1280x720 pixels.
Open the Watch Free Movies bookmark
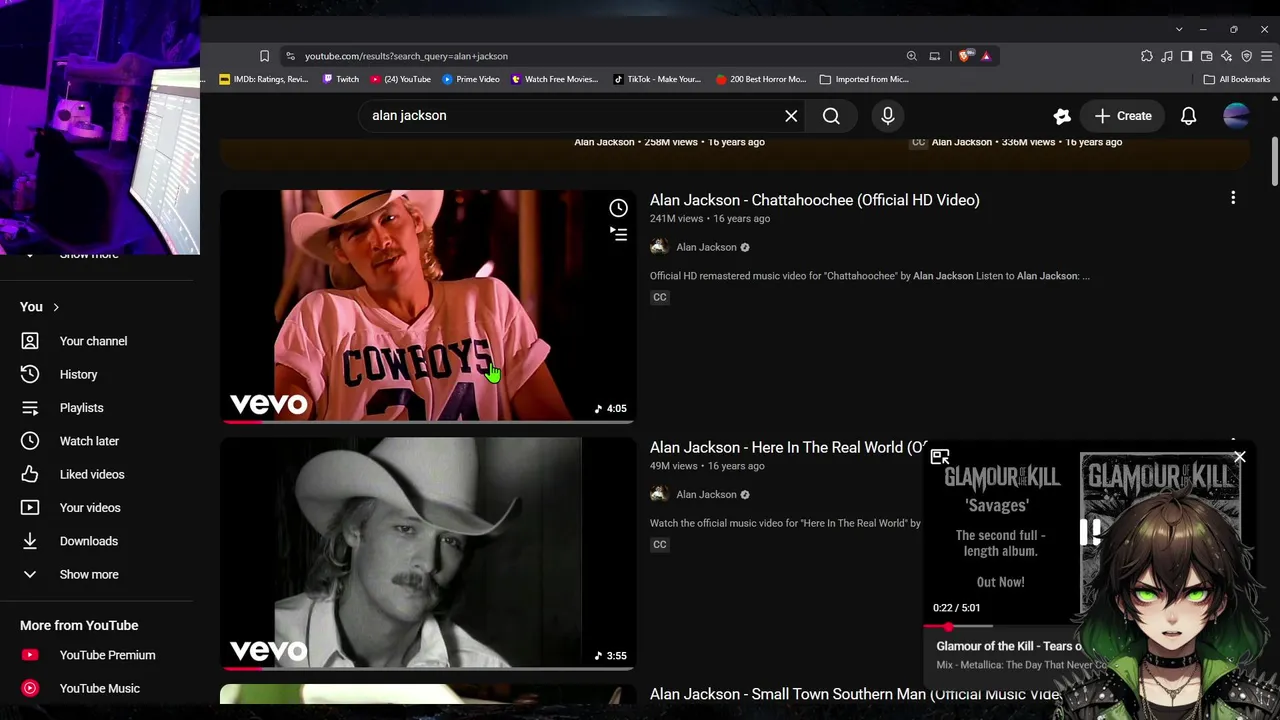click(x=554, y=79)
